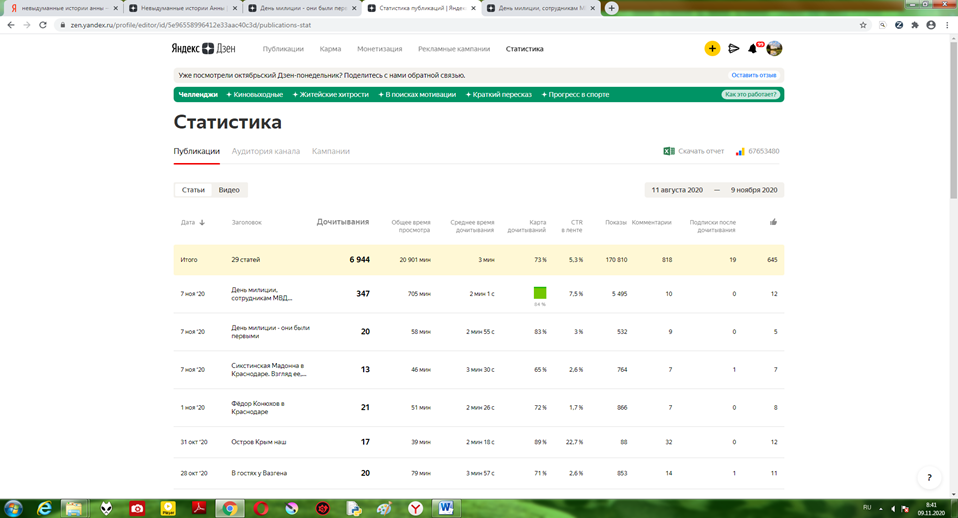Click the yellow plus create publication button
958x518 pixels.
[712, 48]
